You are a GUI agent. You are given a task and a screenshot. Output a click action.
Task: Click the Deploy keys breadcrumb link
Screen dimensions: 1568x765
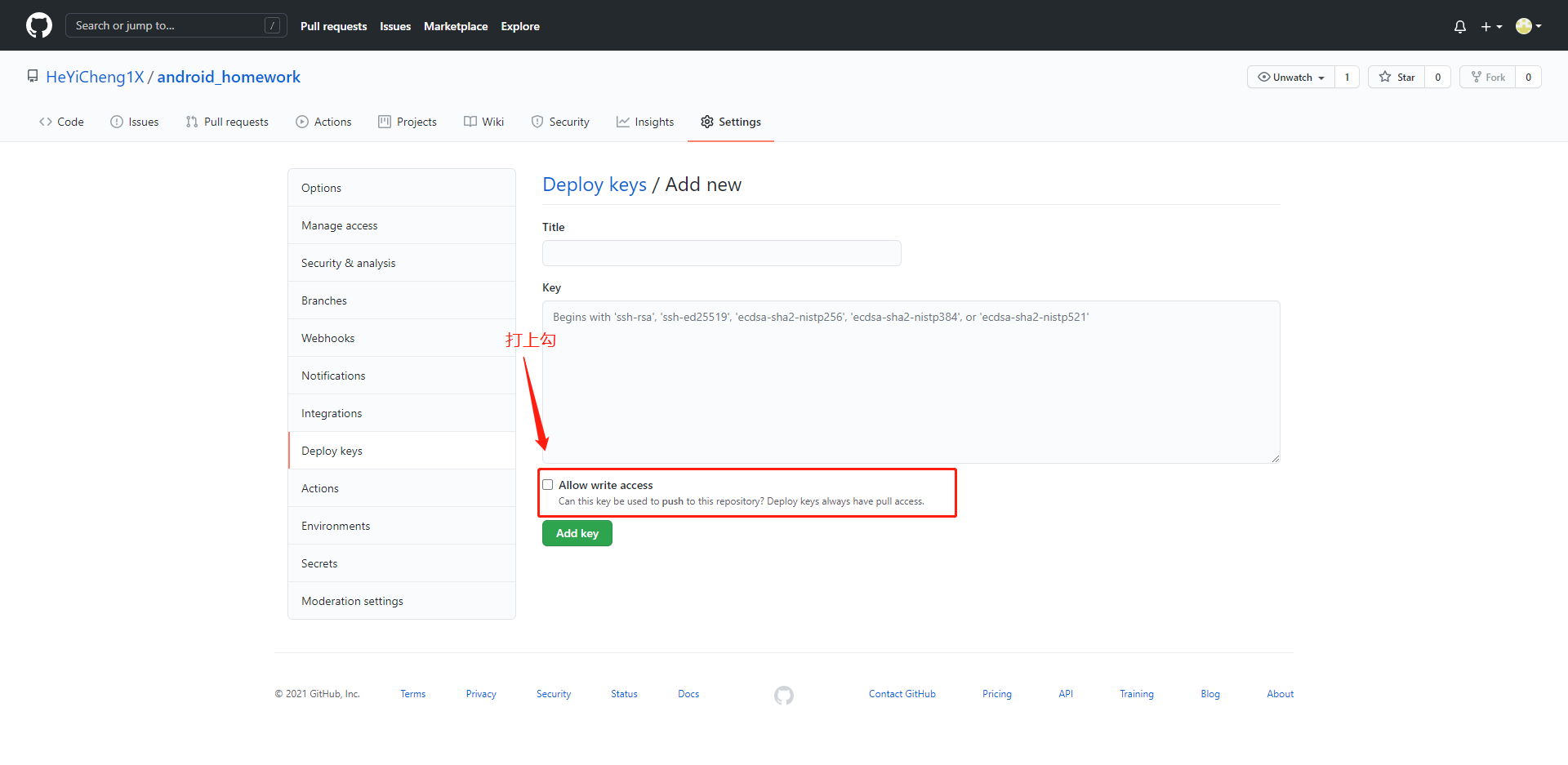click(595, 185)
